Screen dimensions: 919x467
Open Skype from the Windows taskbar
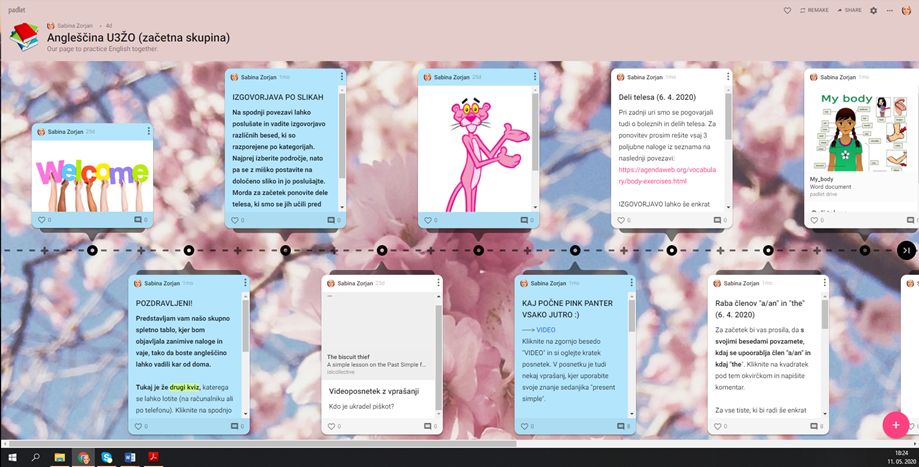tap(106, 457)
